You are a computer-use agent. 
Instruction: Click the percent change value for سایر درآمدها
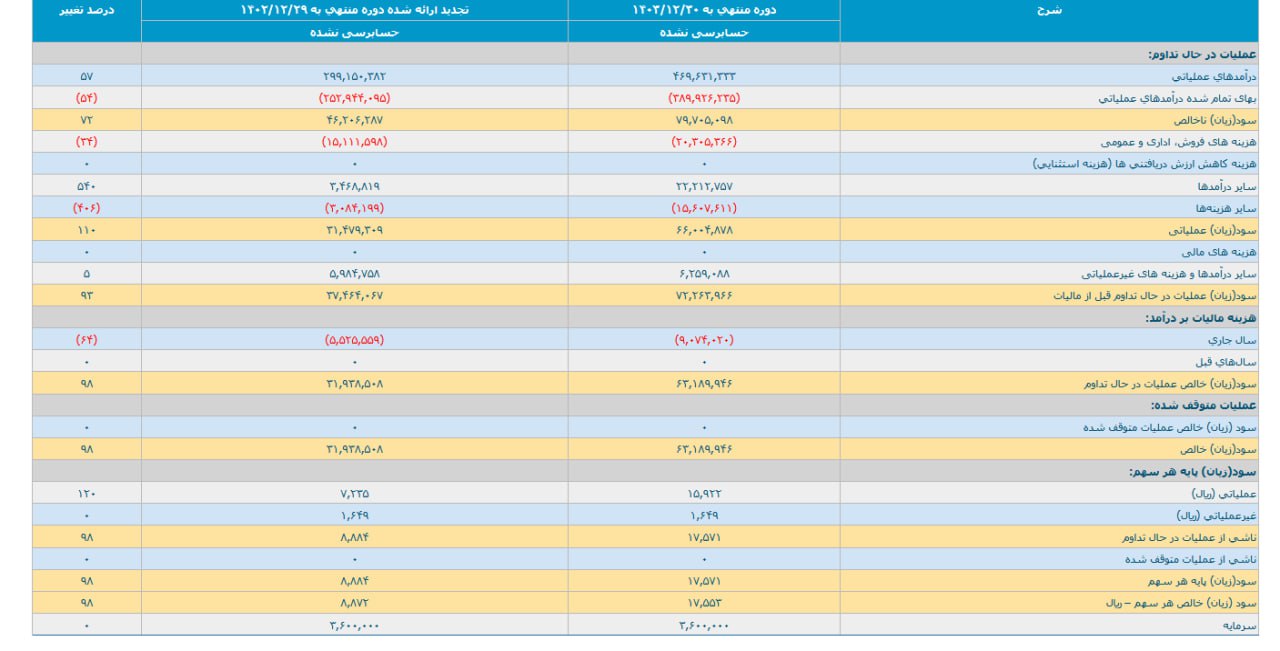coord(86,187)
